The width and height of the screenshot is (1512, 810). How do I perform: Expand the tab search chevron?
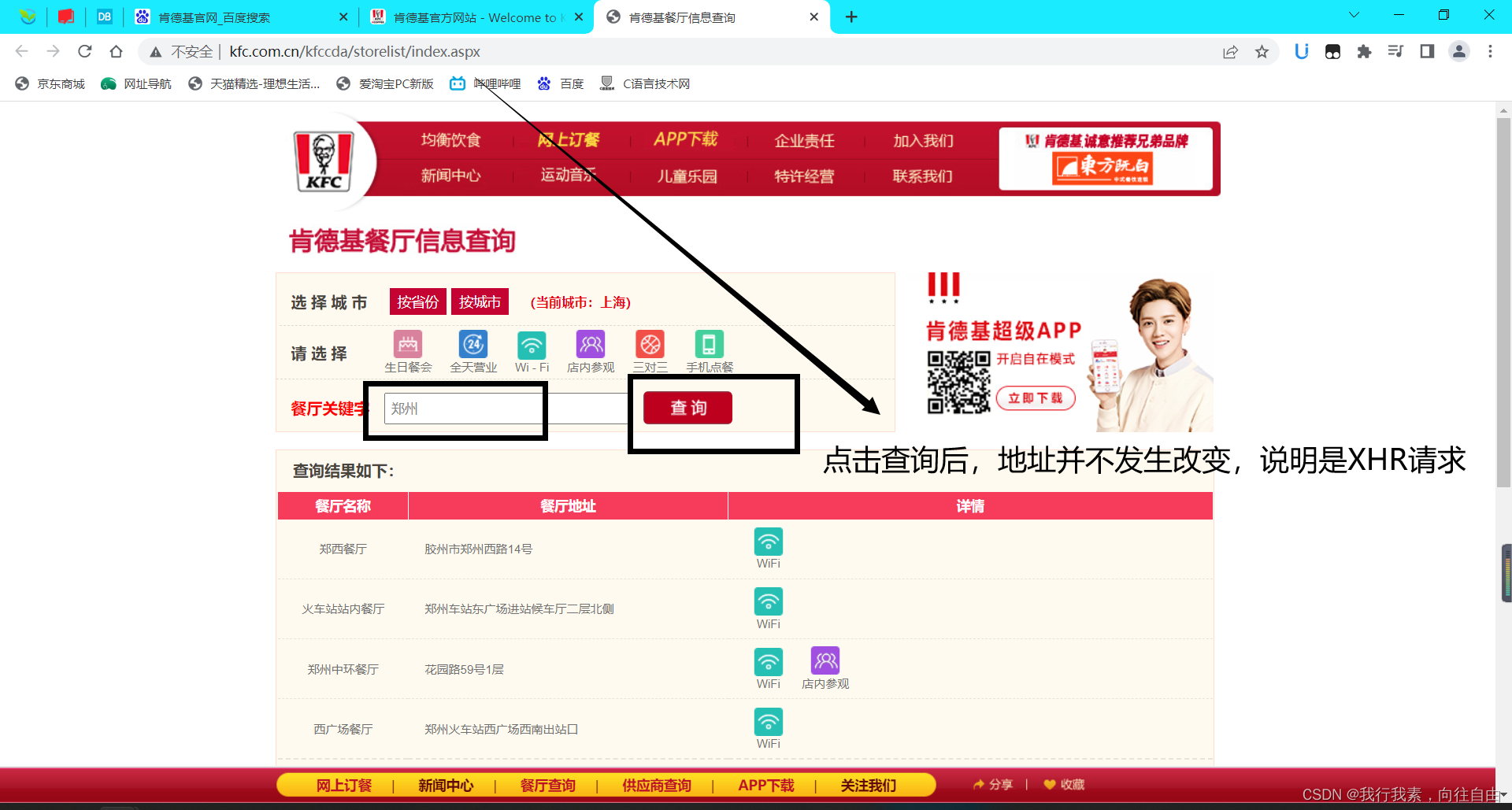(1354, 15)
